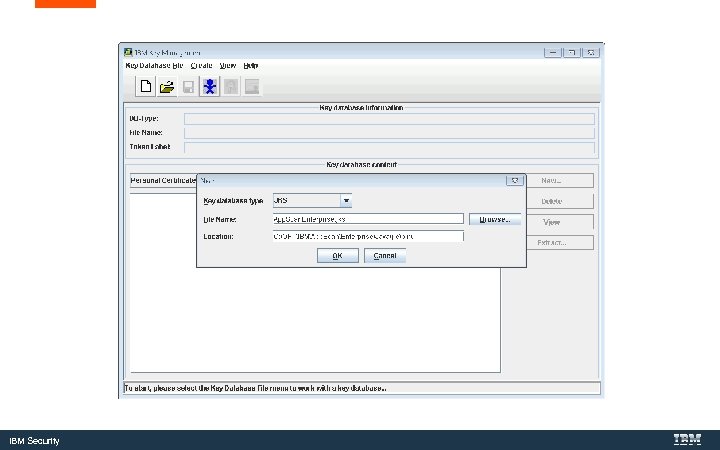Viewport: 720px width, 450px height.
Task: Click the Browse... button
Action: point(495,219)
